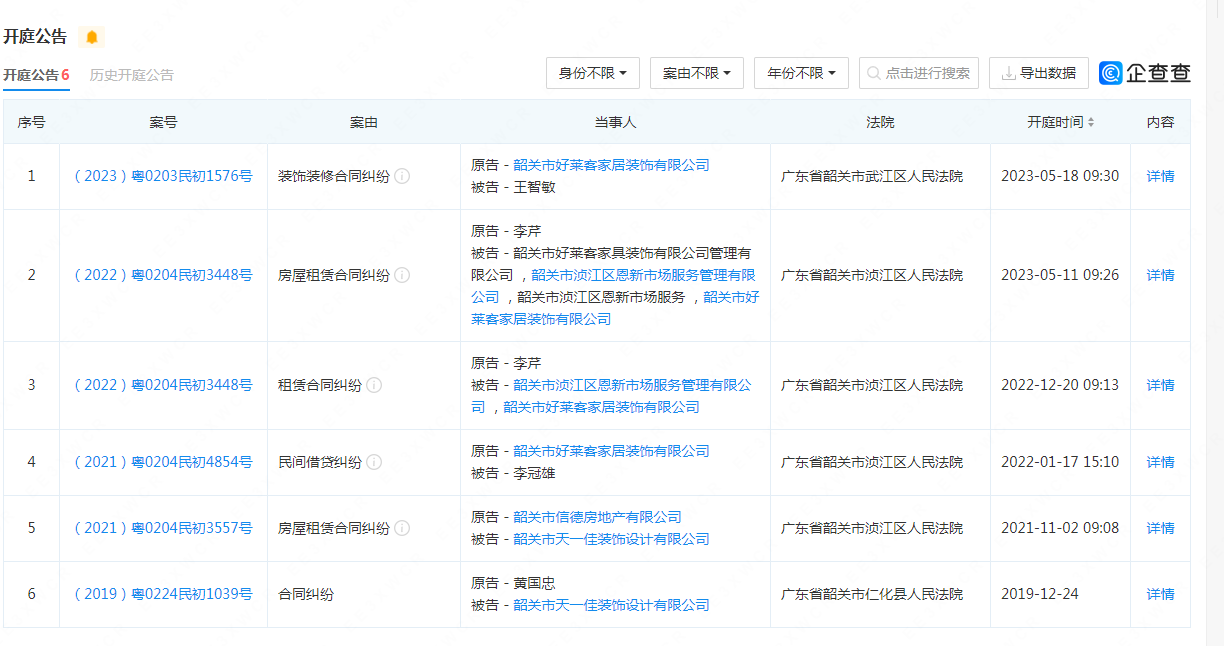Open the 身份不限 dropdown
Screen dimensions: 1224x646
[x=592, y=73]
